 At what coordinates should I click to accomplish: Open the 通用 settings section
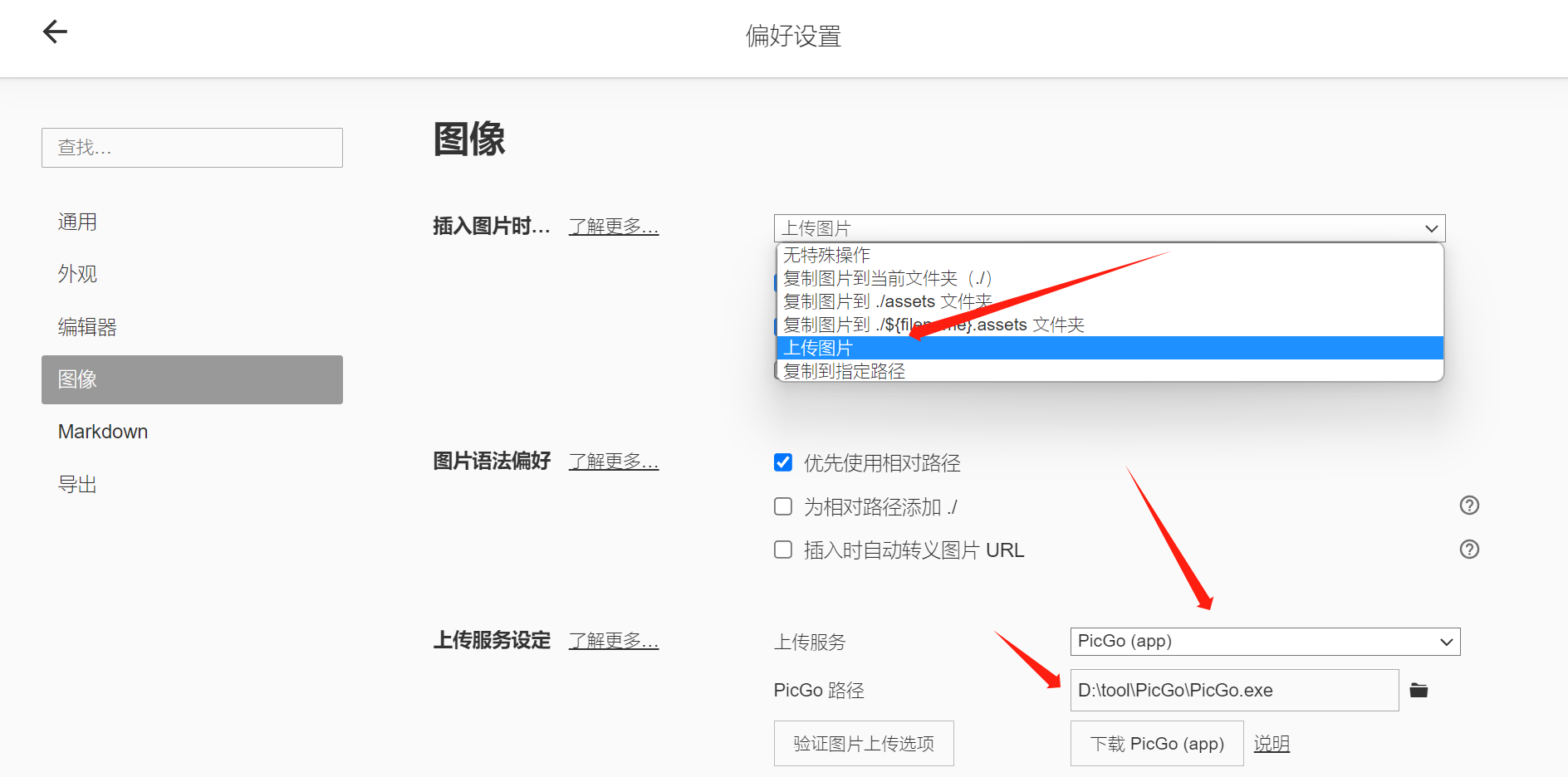(192, 222)
